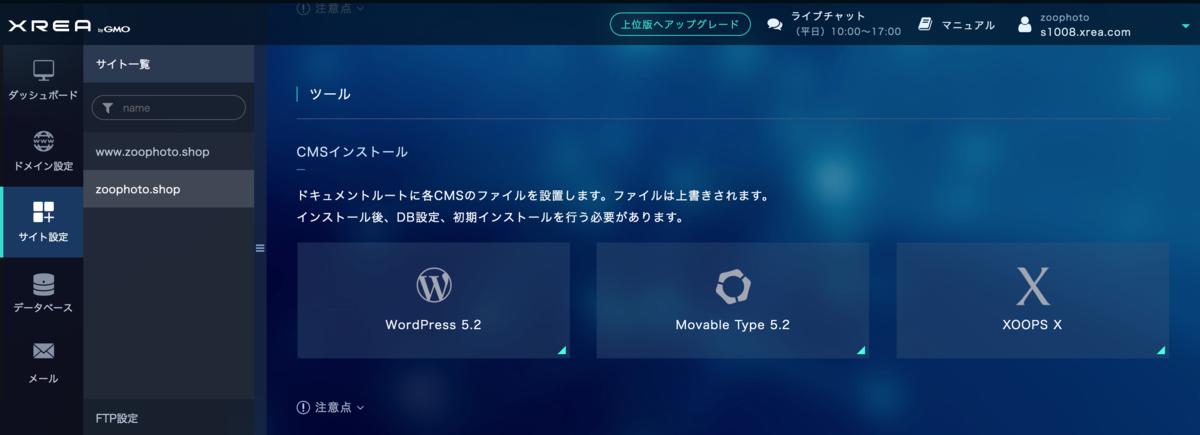Select the Site settings grid icon
The height and width of the screenshot is (435, 1200).
(43, 212)
